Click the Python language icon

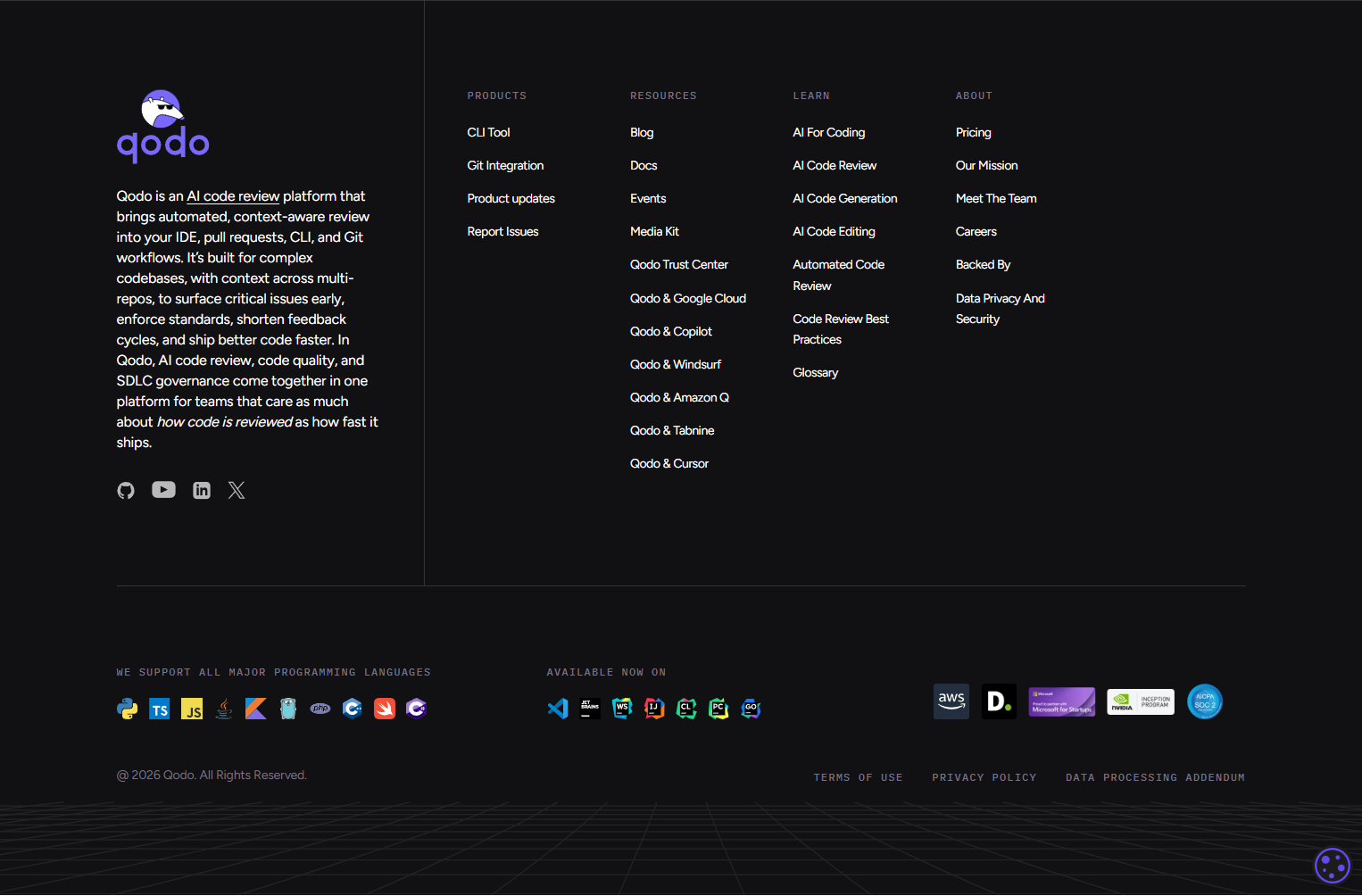[128, 709]
